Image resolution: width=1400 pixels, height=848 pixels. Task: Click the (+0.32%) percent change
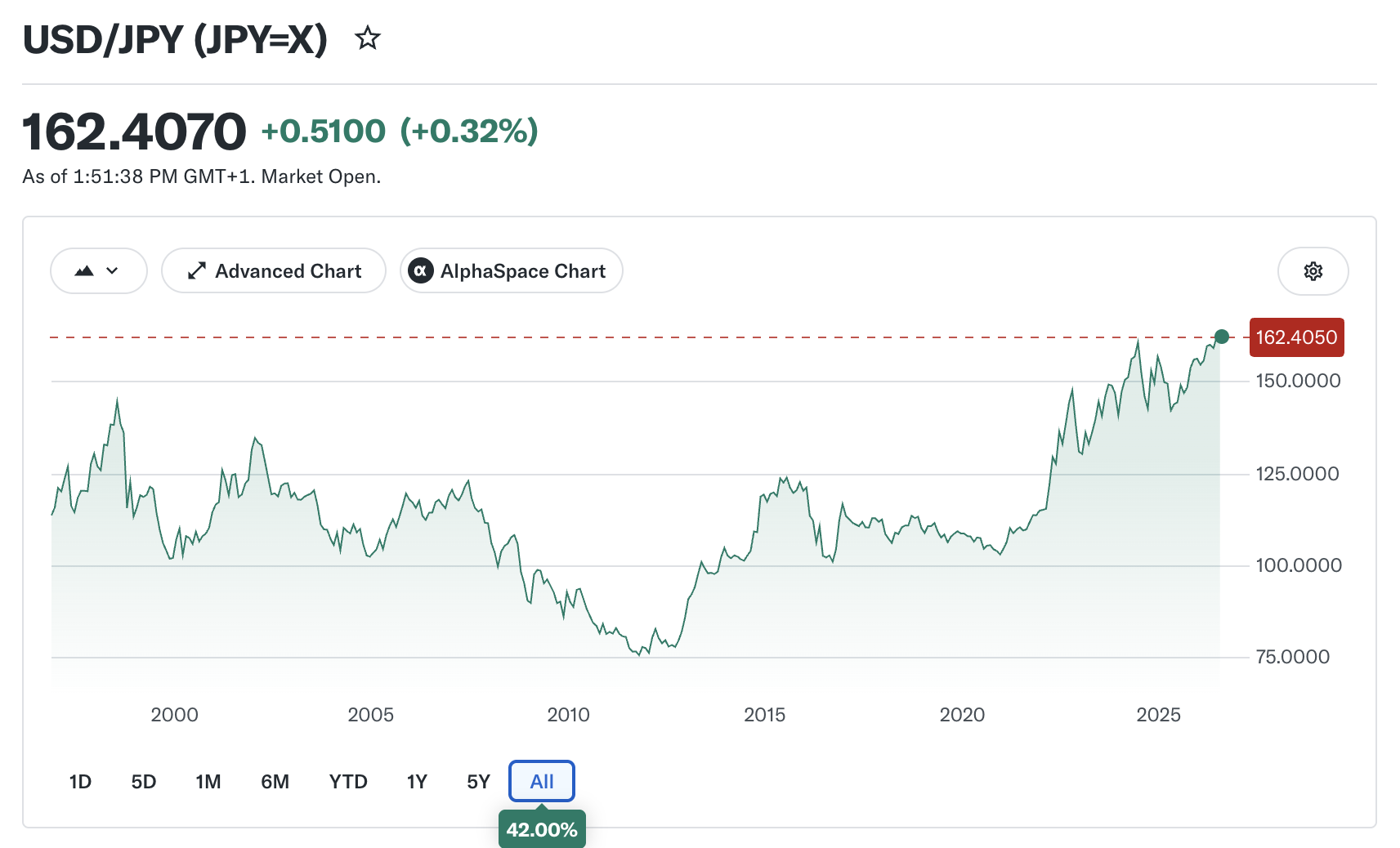click(x=469, y=131)
